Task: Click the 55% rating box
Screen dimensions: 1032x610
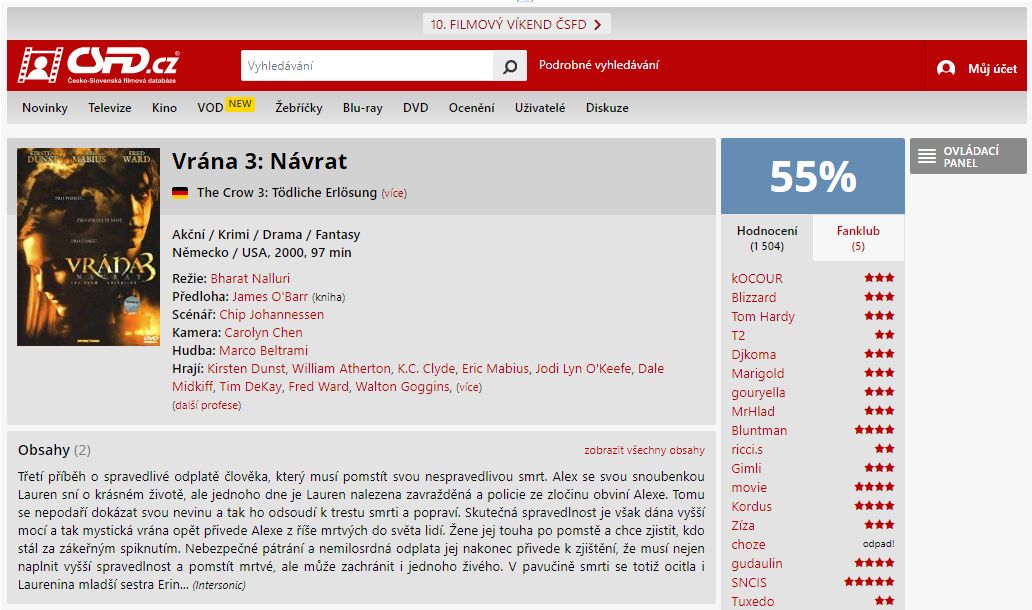Action: 812,176
